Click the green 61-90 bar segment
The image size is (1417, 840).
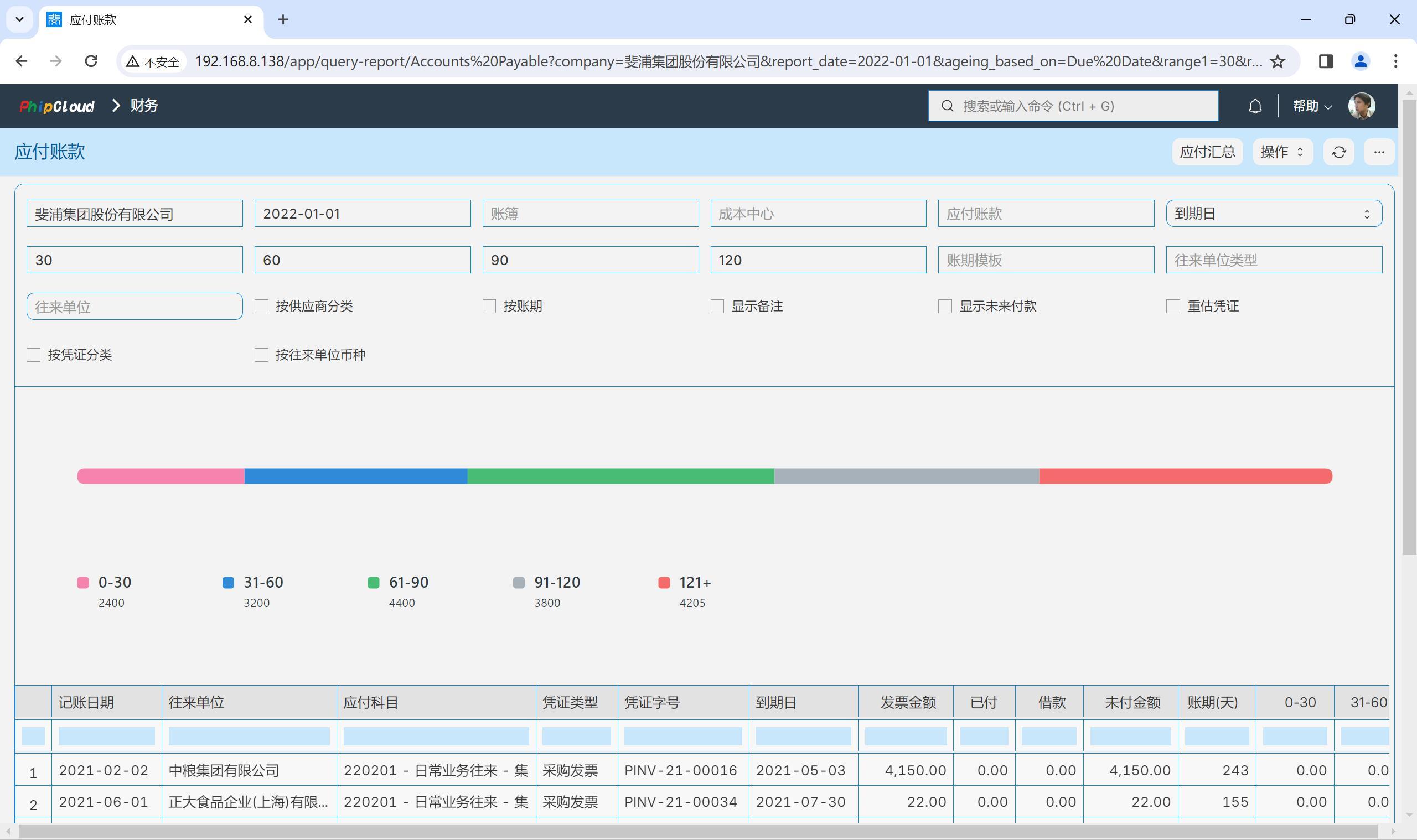pyautogui.click(x=620, y=476)
